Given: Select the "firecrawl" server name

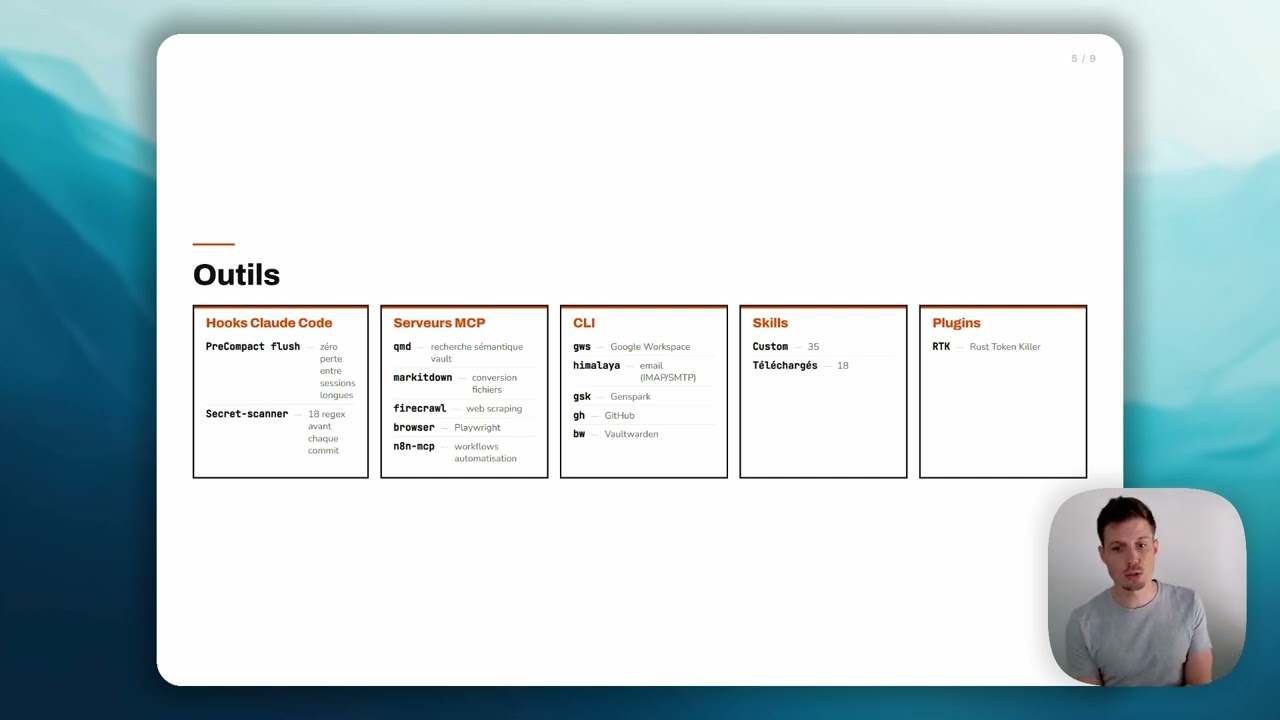Looking at the screenshot, I should [420, 409].
